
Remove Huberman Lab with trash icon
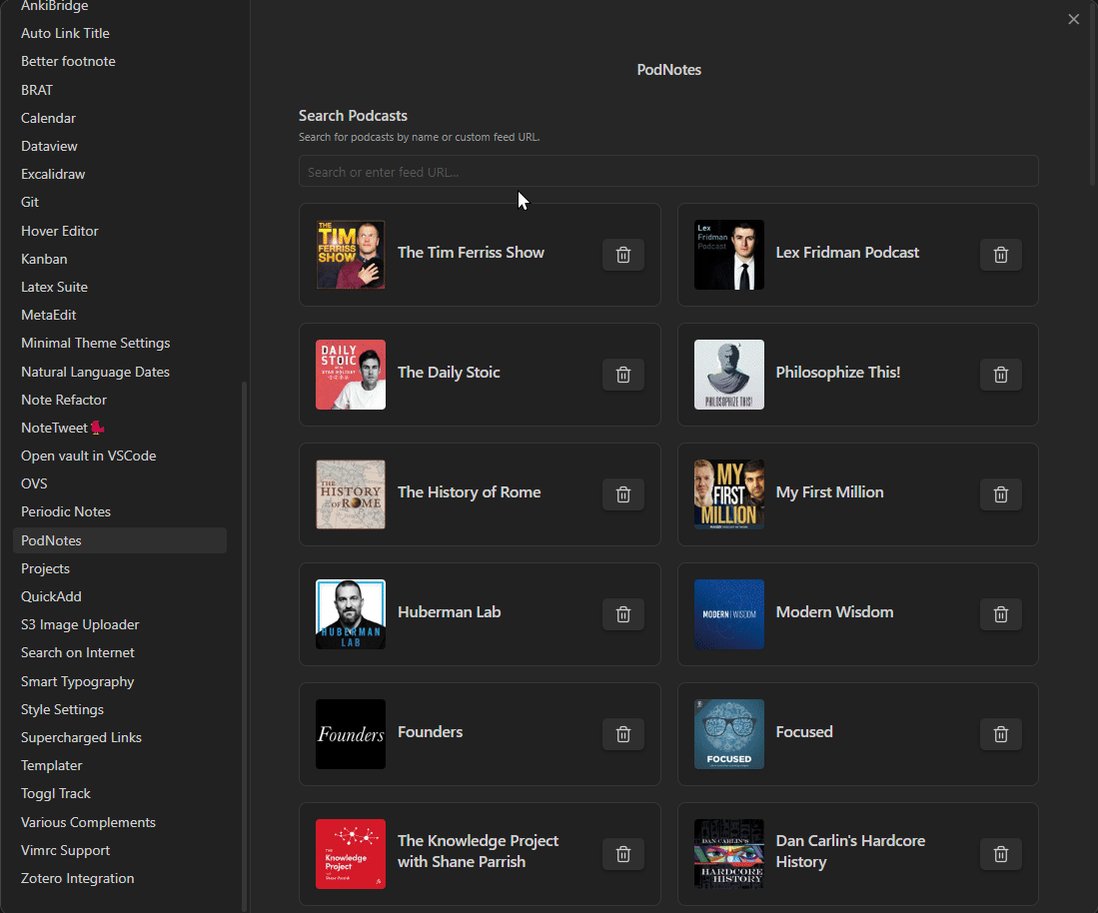tap(623, 614)
